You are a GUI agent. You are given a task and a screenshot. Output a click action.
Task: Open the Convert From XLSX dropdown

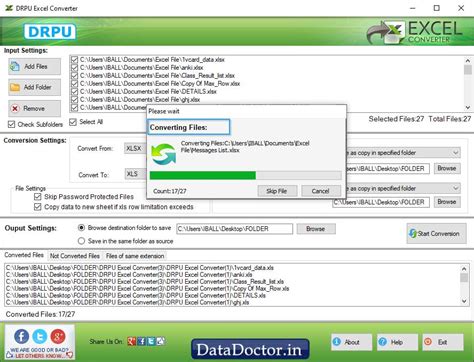tap(135, 149)
